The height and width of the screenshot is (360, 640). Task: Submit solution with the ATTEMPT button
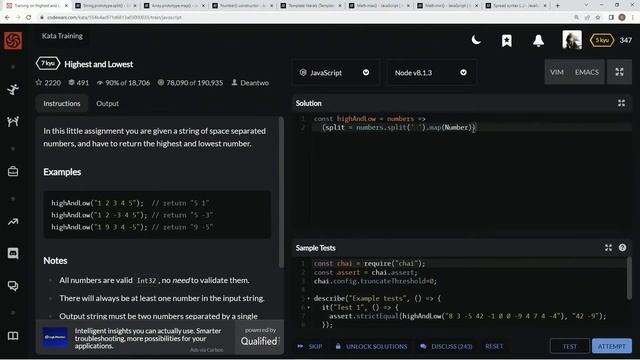pyautogui.click(x=611, y=346)
